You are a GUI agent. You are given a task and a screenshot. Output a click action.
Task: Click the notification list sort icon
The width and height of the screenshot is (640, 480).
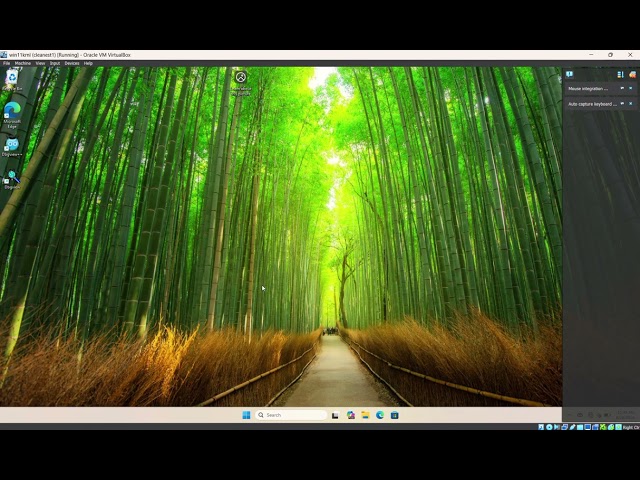click(x=620, y=74)
